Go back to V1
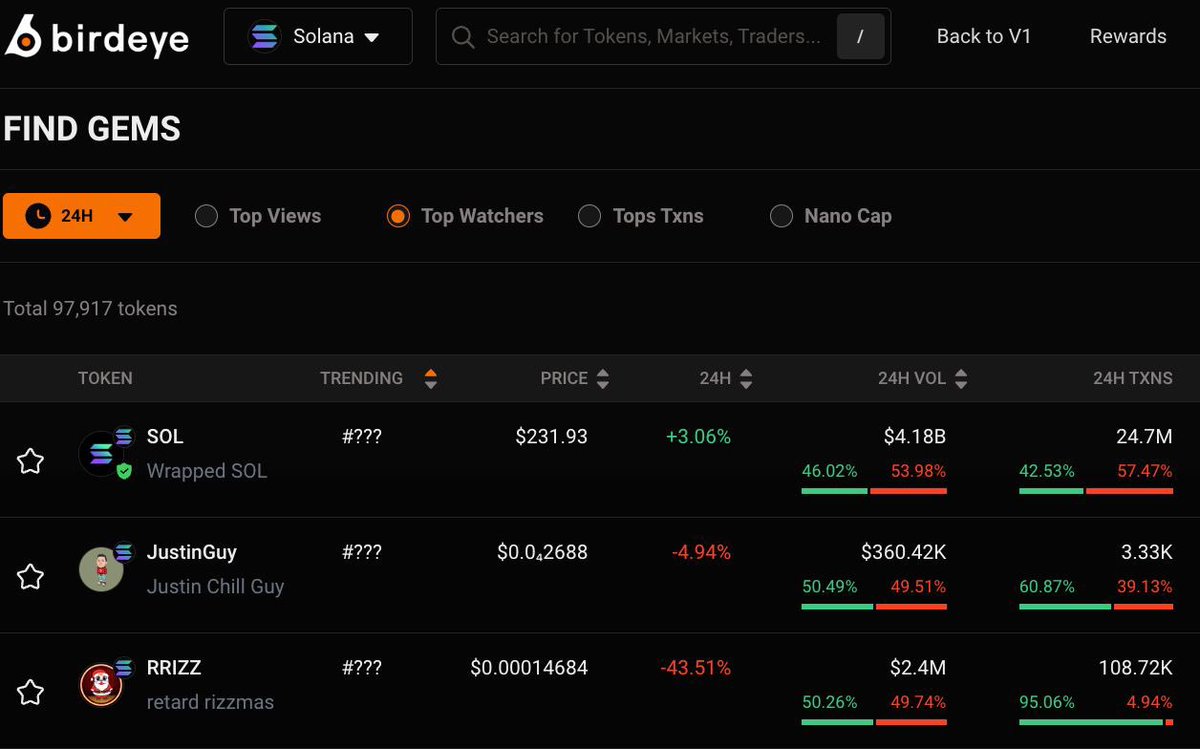 [984, 36]
